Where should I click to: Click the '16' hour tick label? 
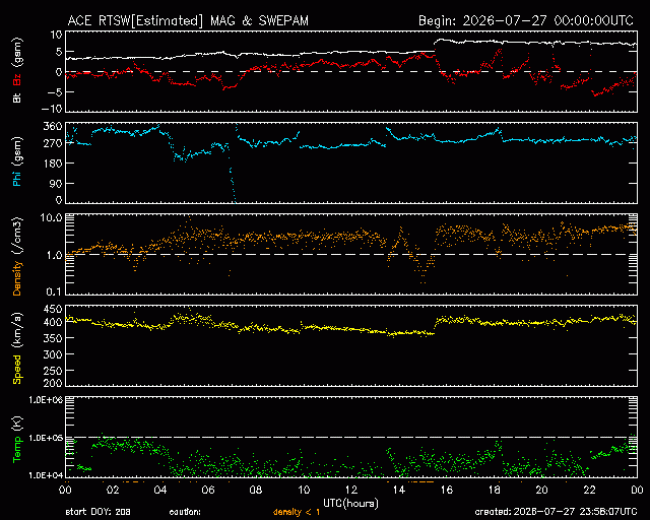pyautogui.click(x=446, y=490)
